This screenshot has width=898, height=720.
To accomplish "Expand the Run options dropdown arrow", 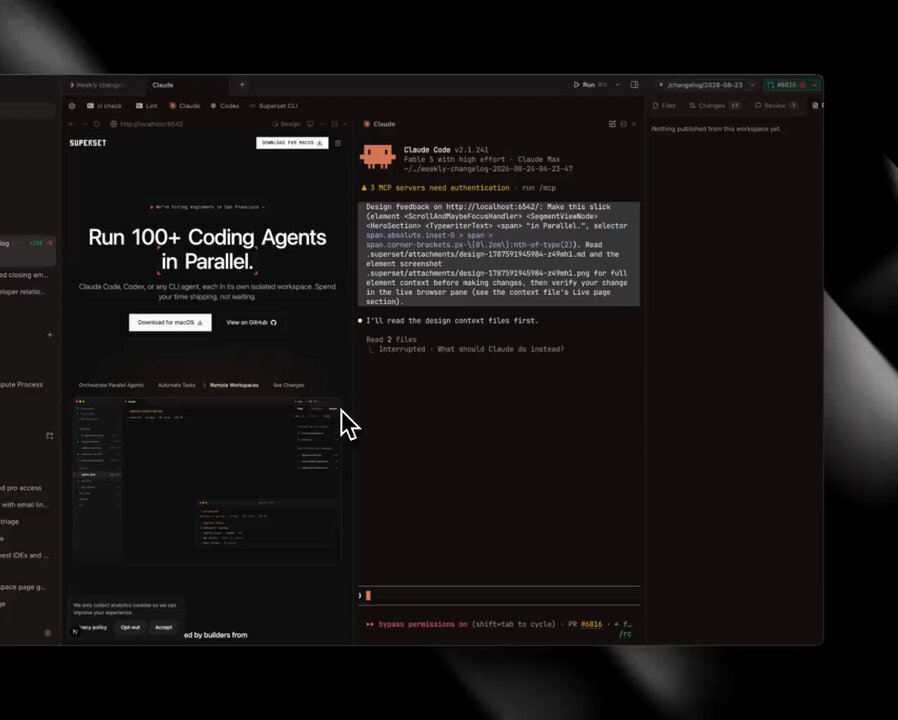I will [x=617, y=85].
